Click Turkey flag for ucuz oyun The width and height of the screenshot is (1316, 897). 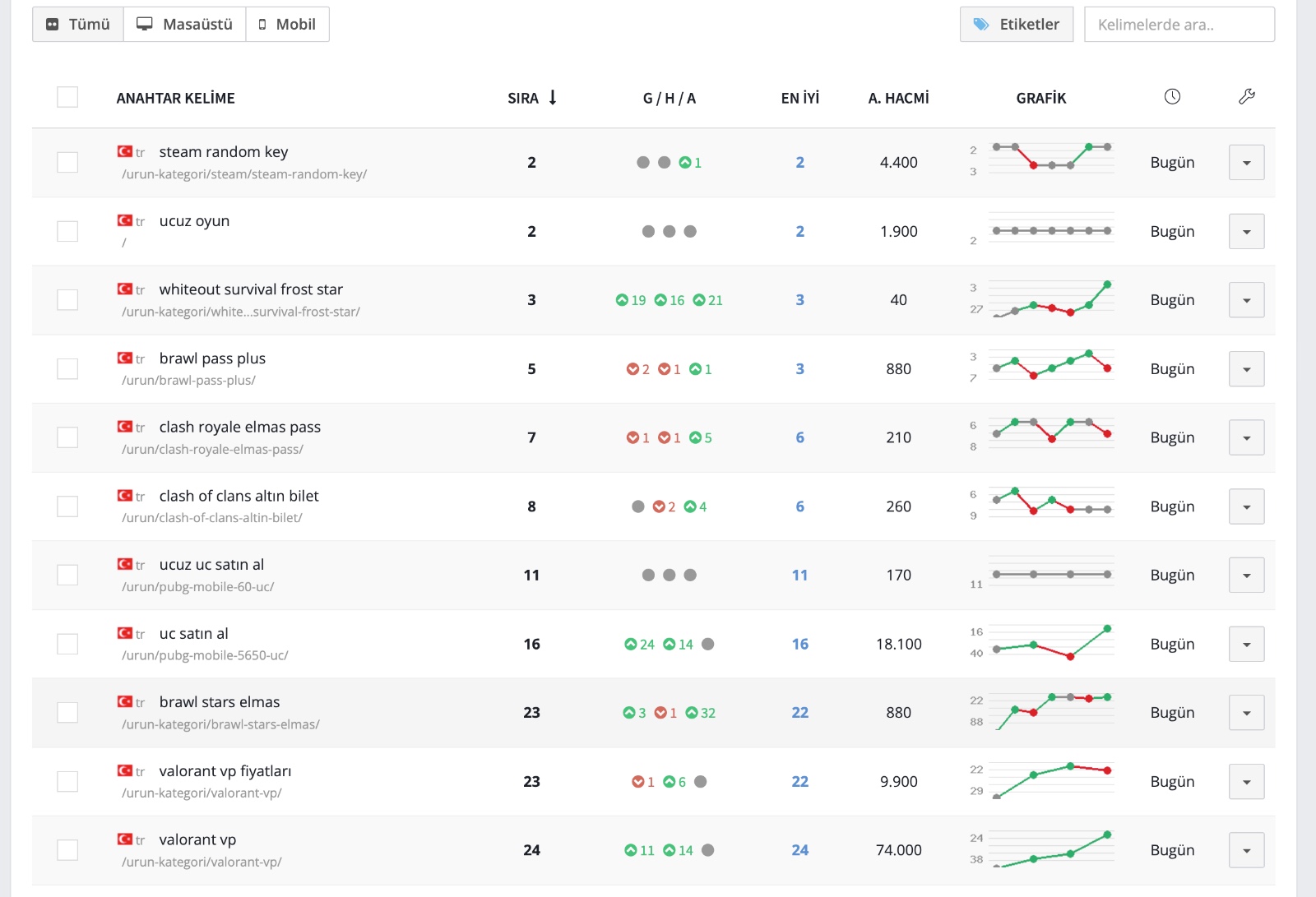[x=125, y=220]
